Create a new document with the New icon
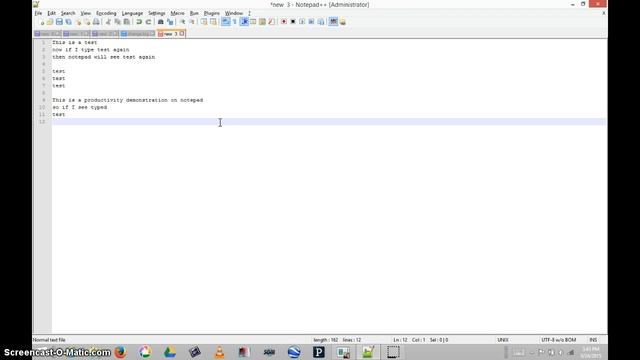The height and width of the screenshot is (360, 640). (41, 22)
